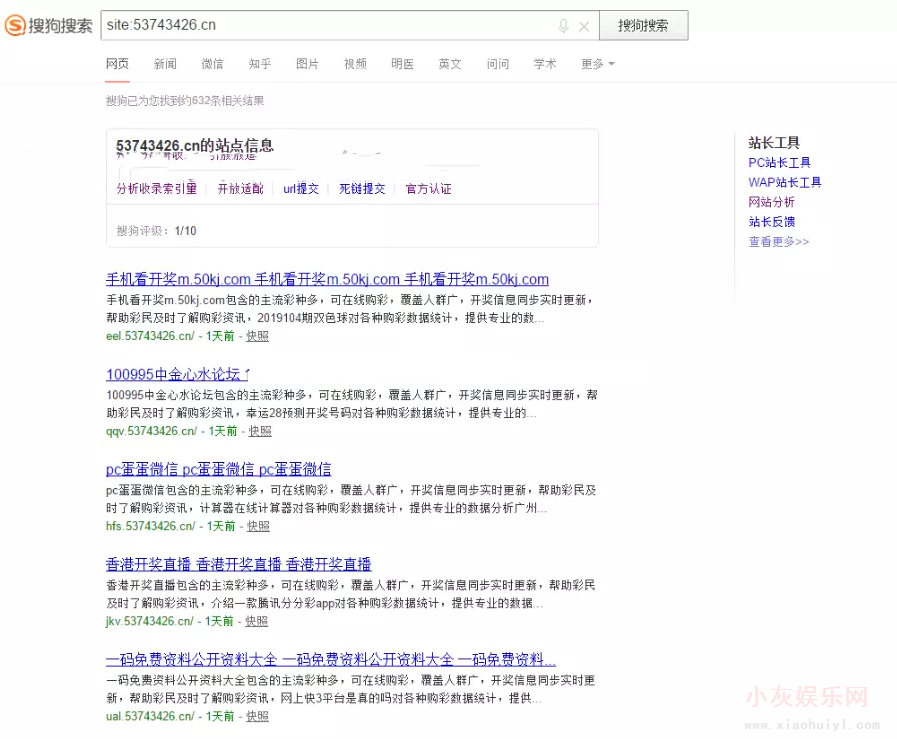Click the 分析收录索引量 link

155,188
